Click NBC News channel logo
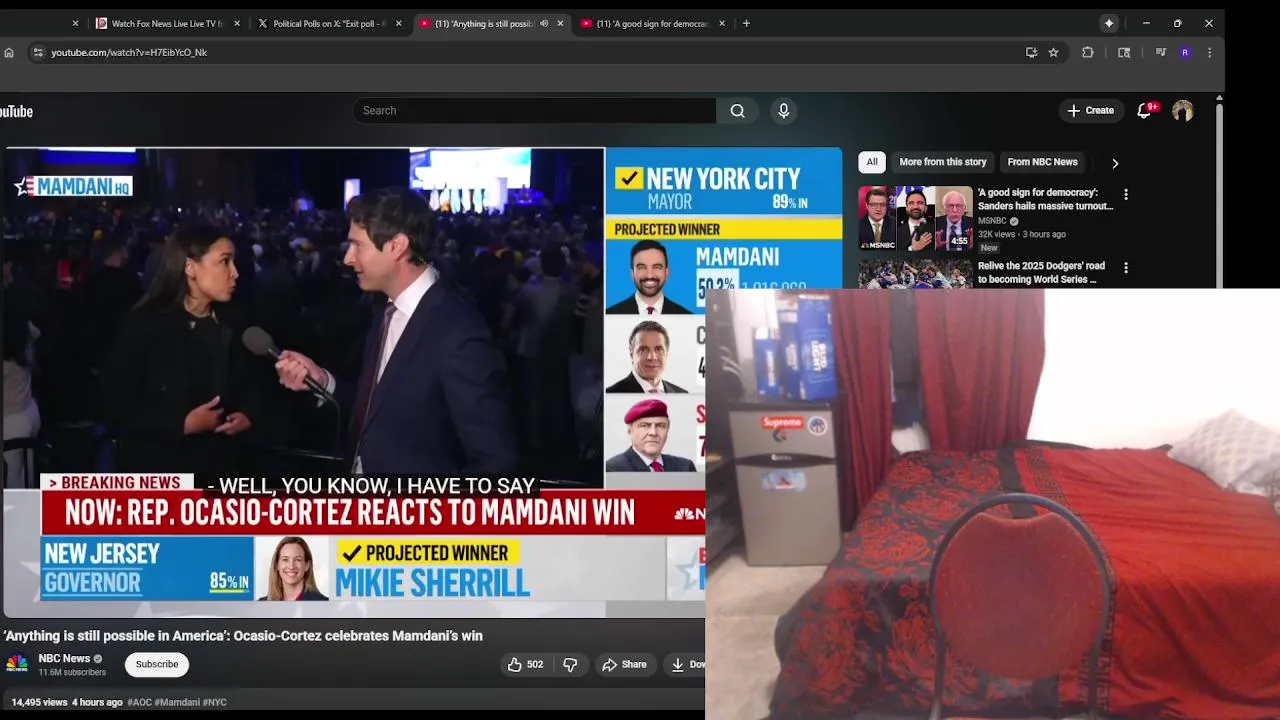 pyautogui.click(x=16, y=664)
